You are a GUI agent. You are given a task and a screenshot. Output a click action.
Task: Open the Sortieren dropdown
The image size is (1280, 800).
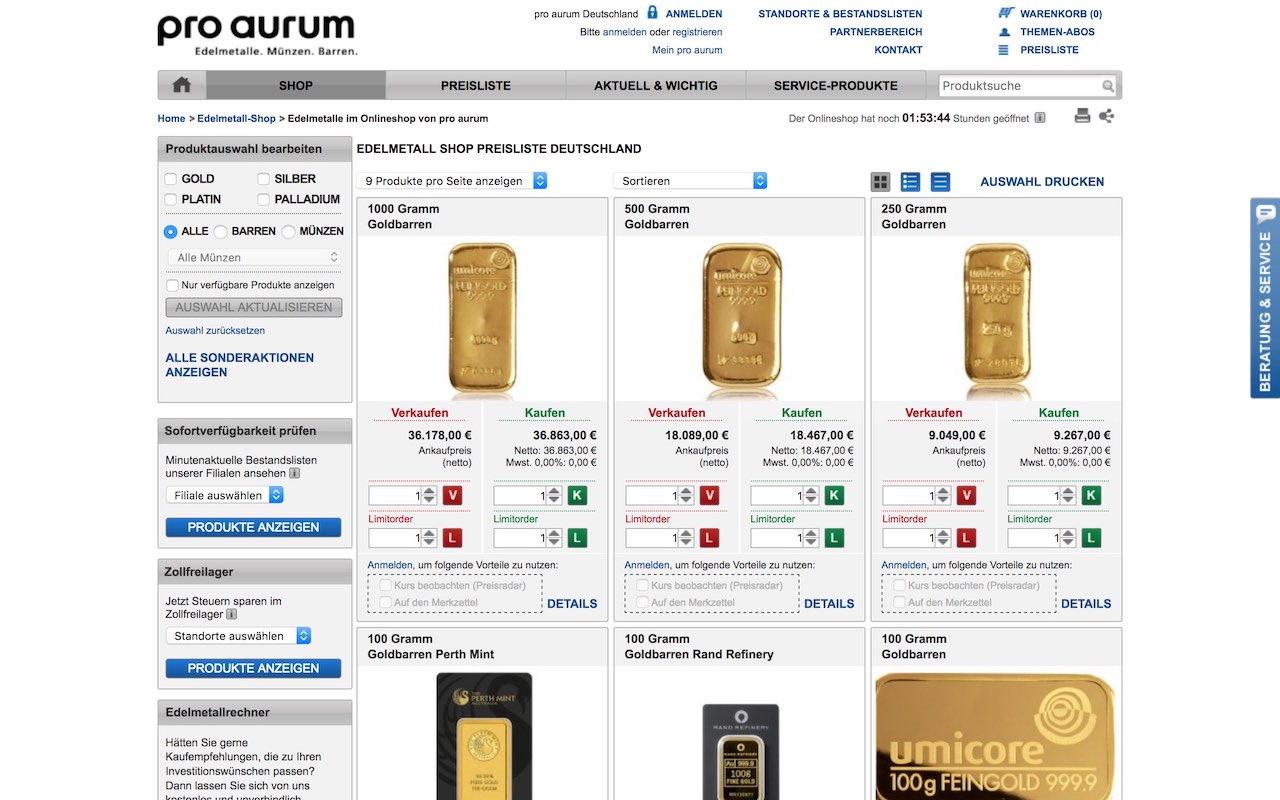690,181
